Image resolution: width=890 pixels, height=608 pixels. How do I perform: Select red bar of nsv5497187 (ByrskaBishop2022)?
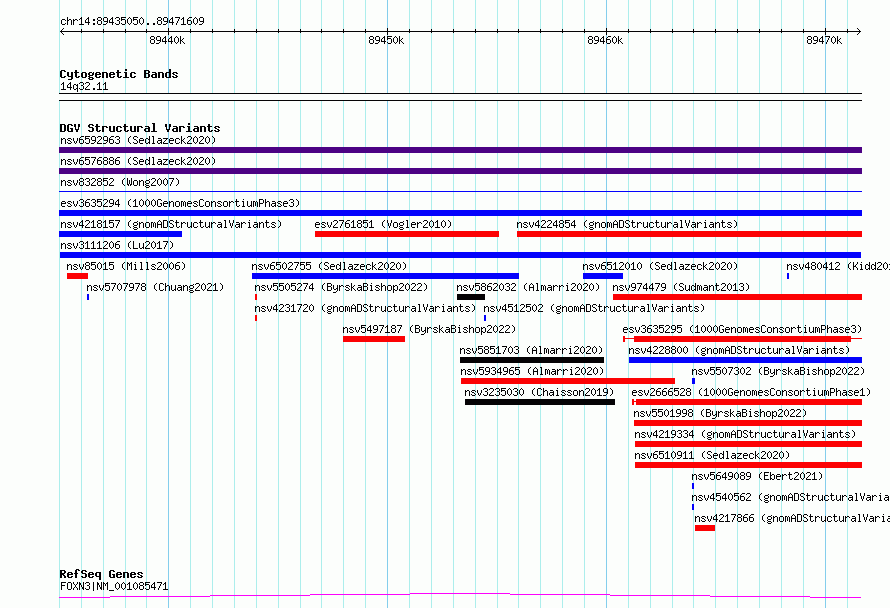point(373,339)
